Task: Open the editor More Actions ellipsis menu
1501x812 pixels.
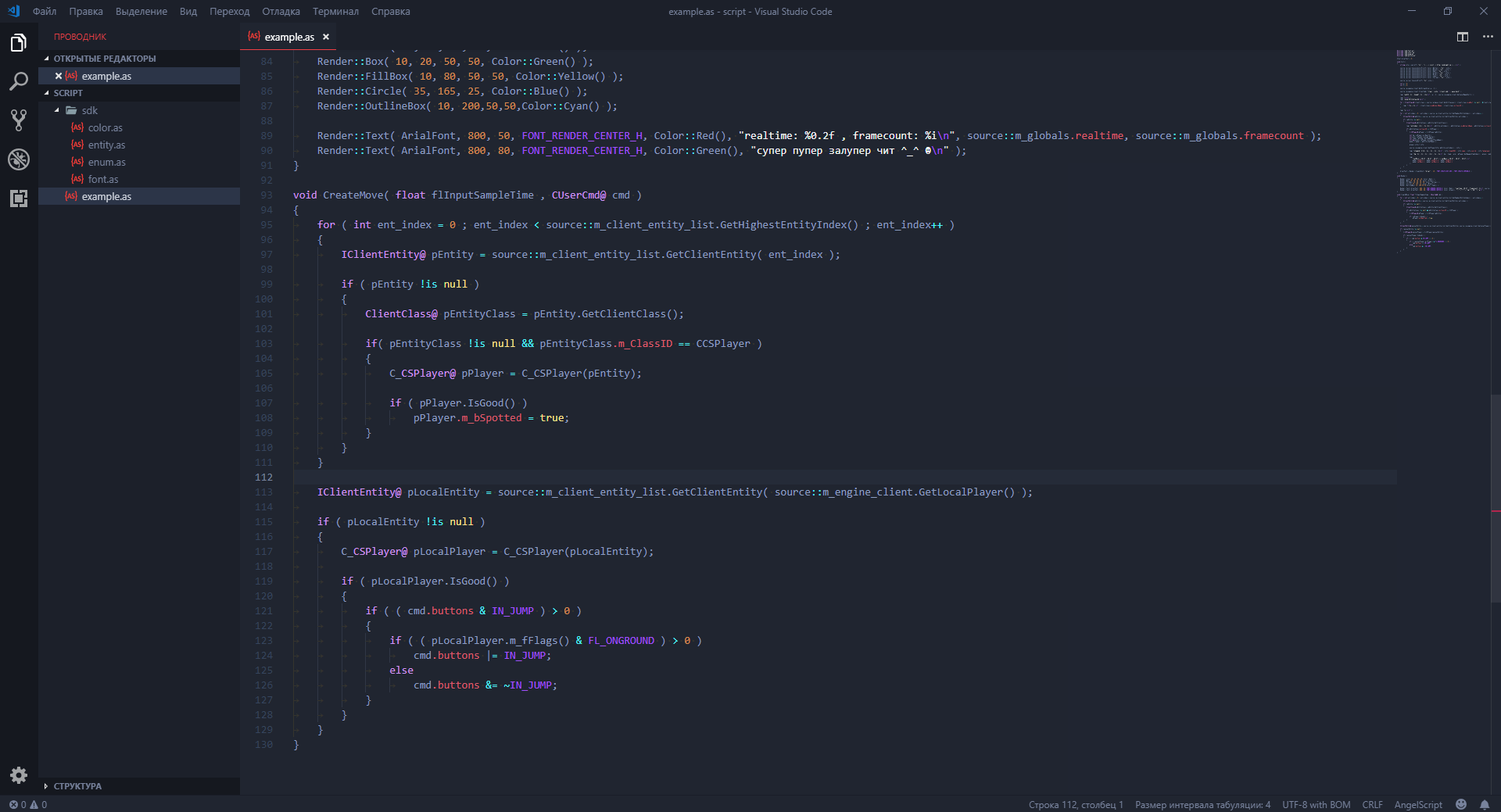Action: click(x=1488, y=37)
